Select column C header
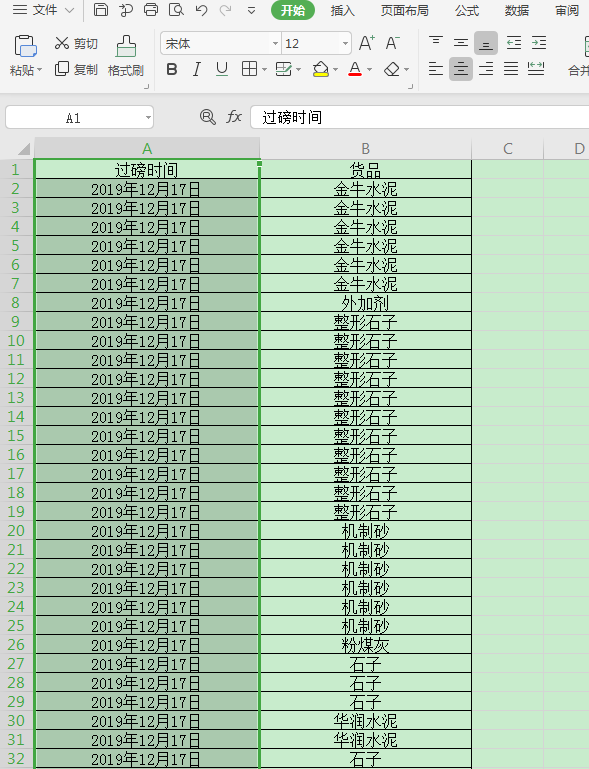This screenshot has width=589, height=769. pyautogui.click(x=508, y=148)
